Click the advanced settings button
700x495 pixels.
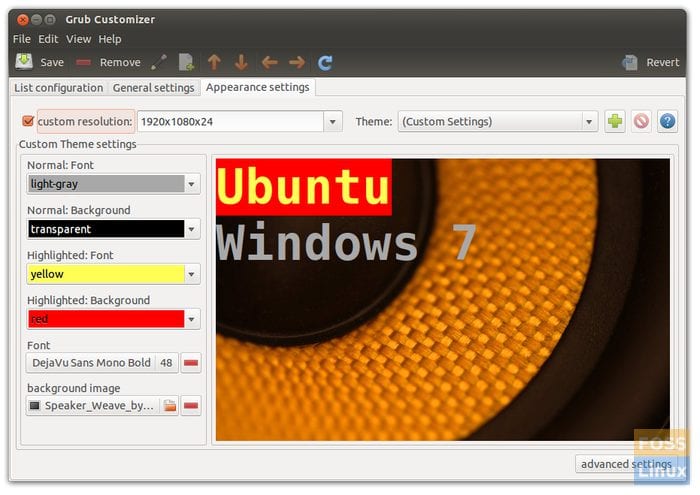(x=626, y=464)
